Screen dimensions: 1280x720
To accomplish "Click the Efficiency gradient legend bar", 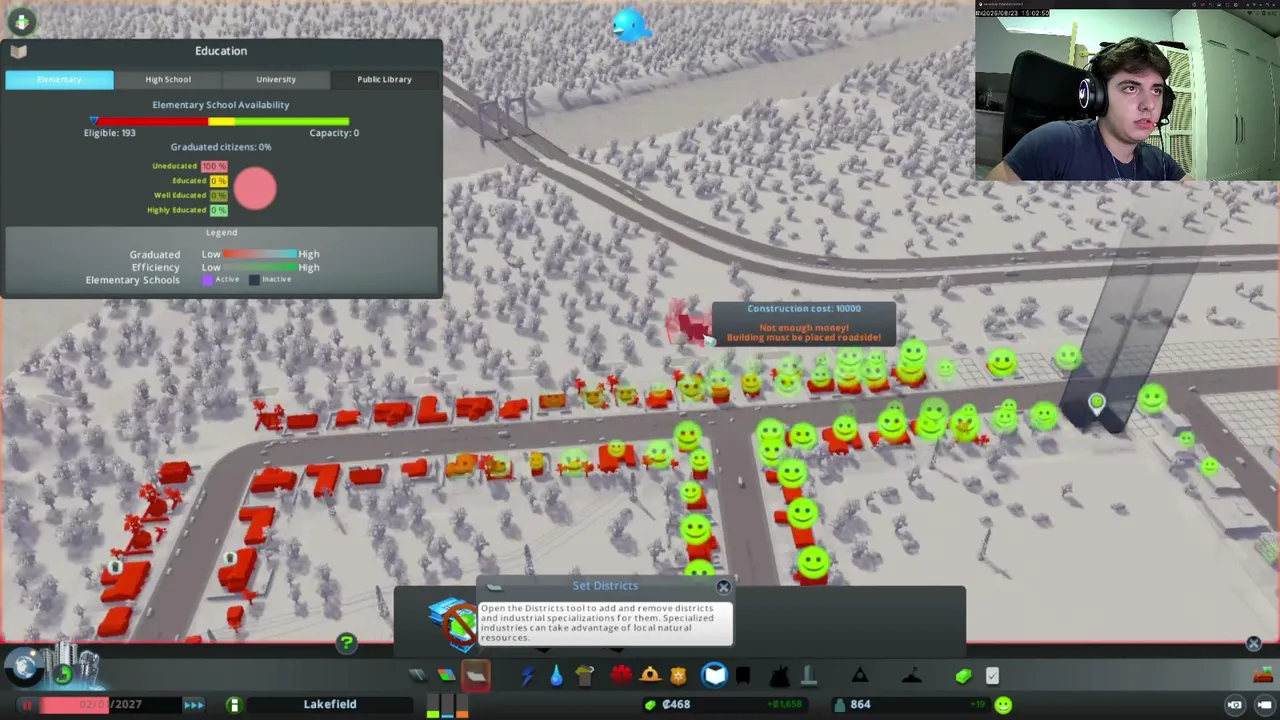I will [260, 267].
